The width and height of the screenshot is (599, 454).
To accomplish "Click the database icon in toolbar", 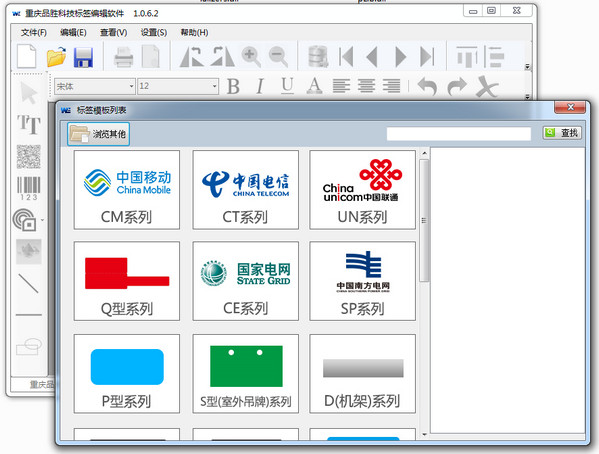I will 318,57.
